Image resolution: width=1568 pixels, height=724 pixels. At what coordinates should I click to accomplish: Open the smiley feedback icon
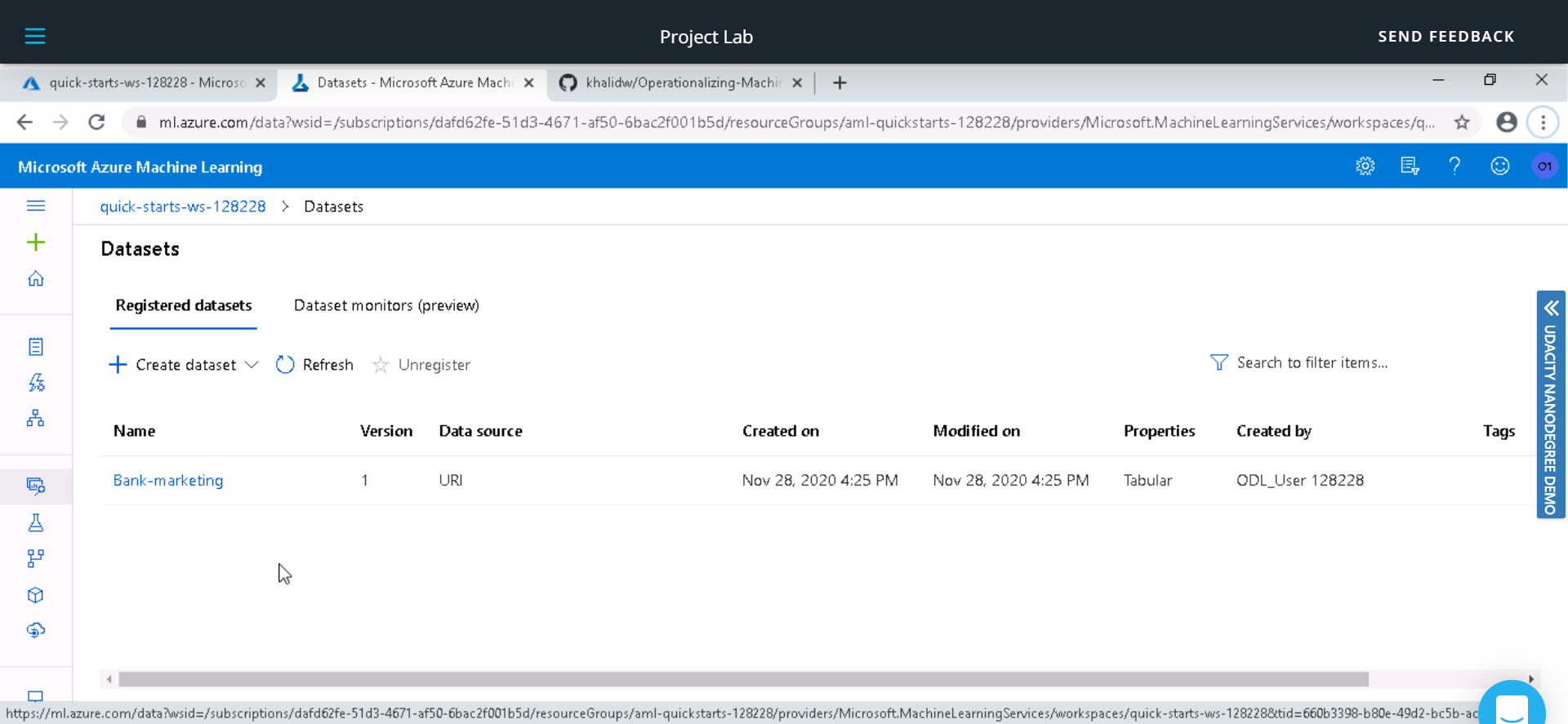coord(1500,167)
